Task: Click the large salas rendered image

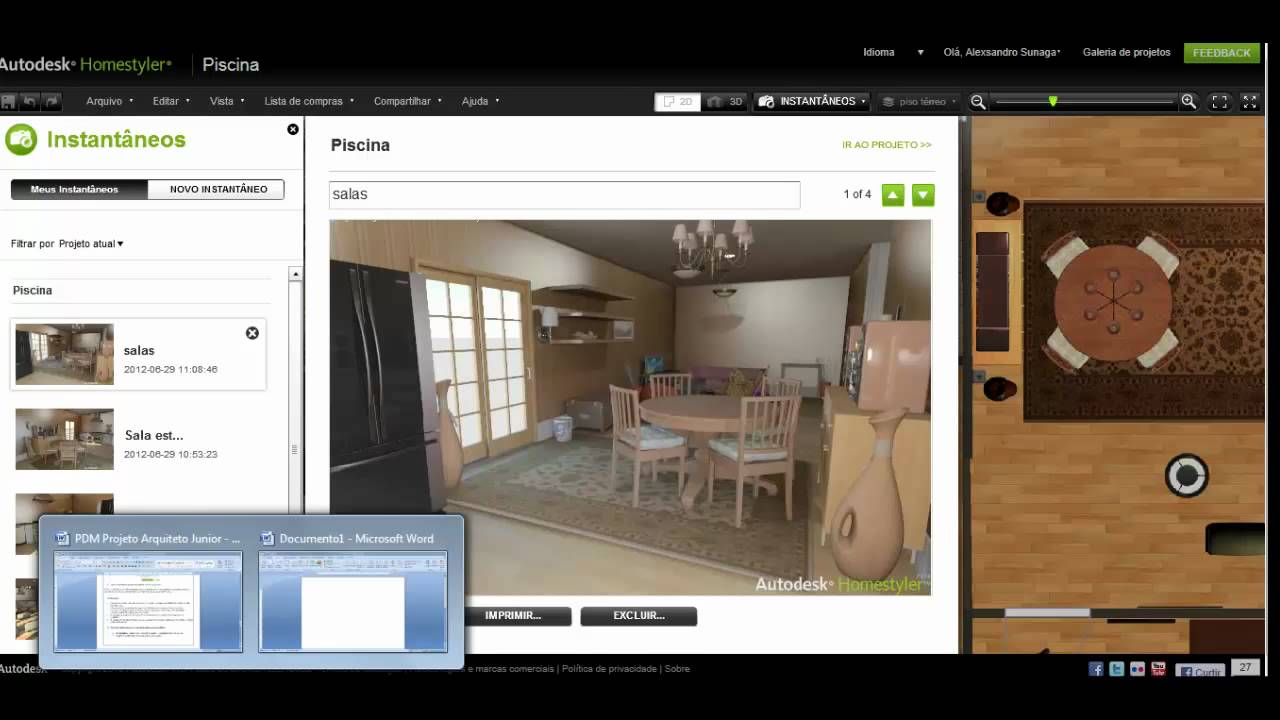Action: point(630,407)
